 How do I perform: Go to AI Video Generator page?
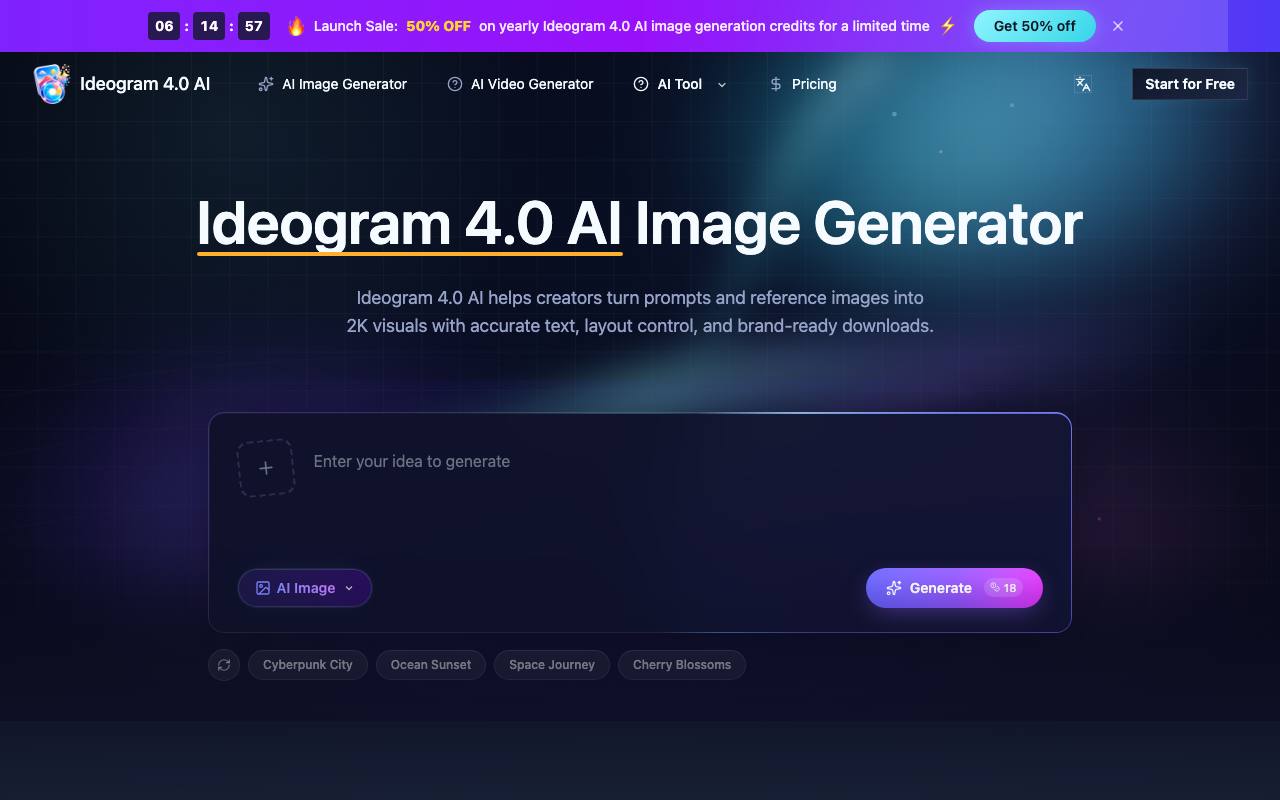tap(520, 84)
